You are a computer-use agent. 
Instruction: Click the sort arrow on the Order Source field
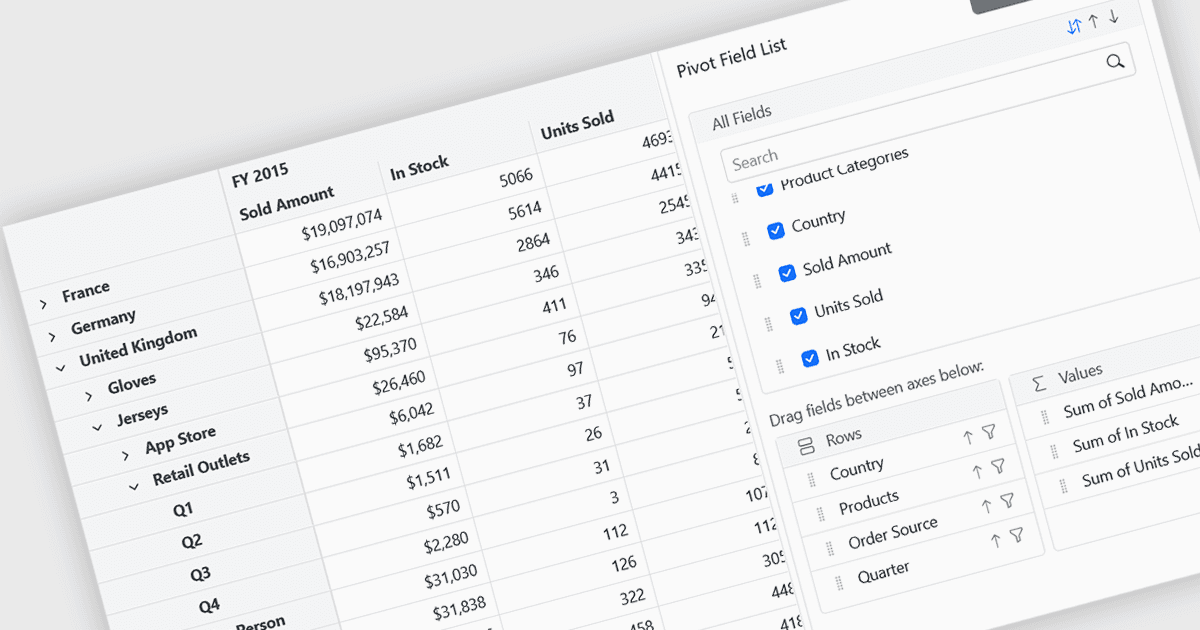click(986, 506)
